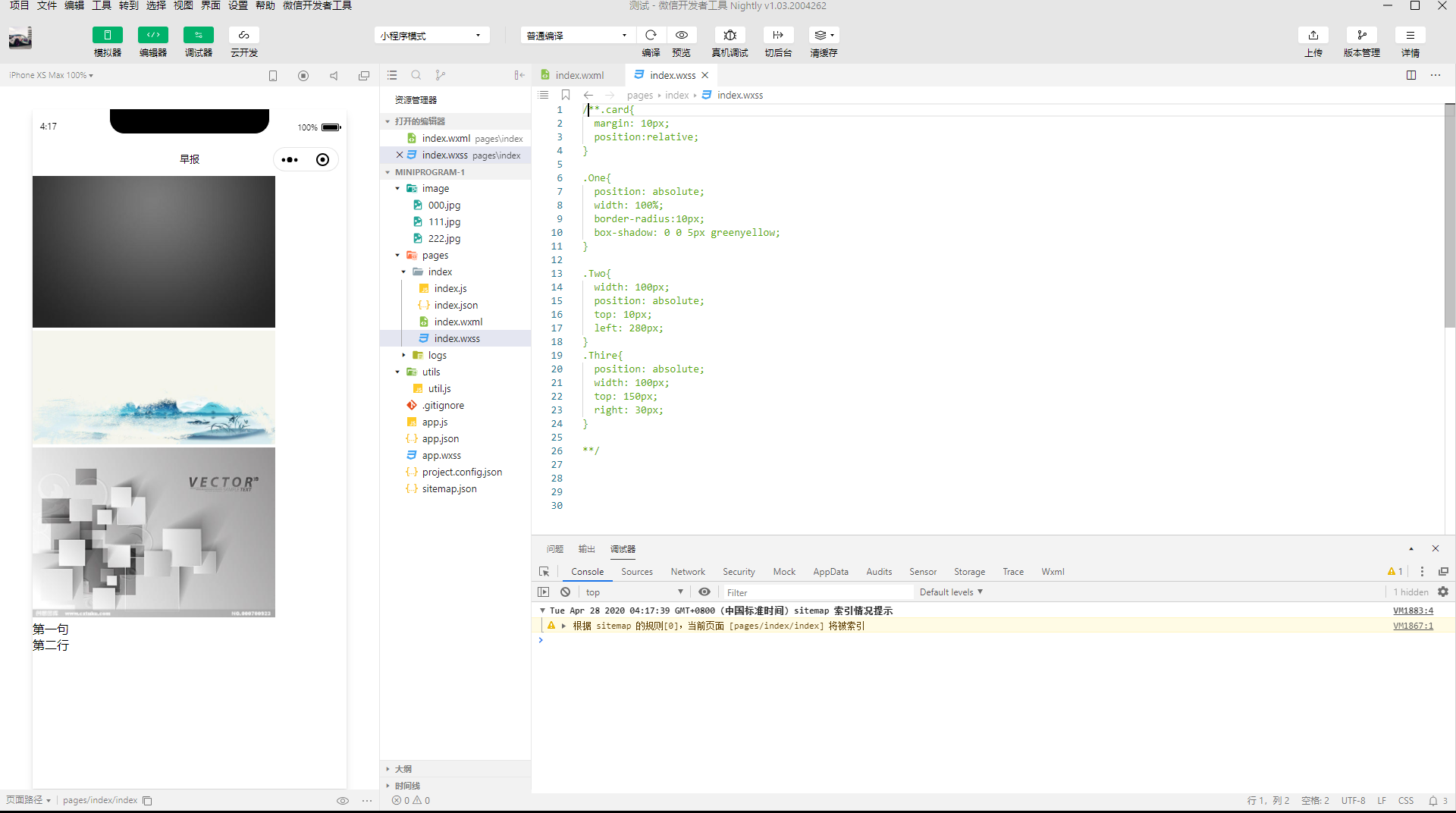1456x813 pixels.
Task: Toggle the console live expression eye
Action: tap(704, 592)
